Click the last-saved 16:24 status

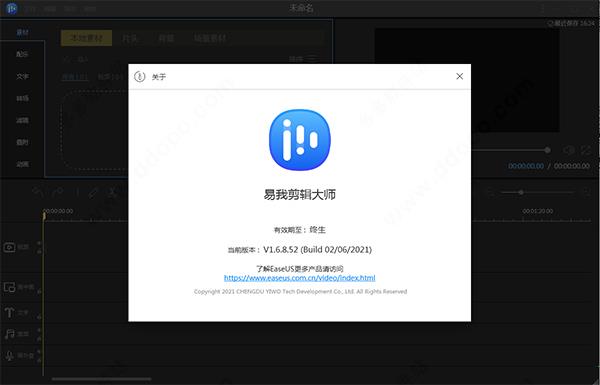coord(572,23)
